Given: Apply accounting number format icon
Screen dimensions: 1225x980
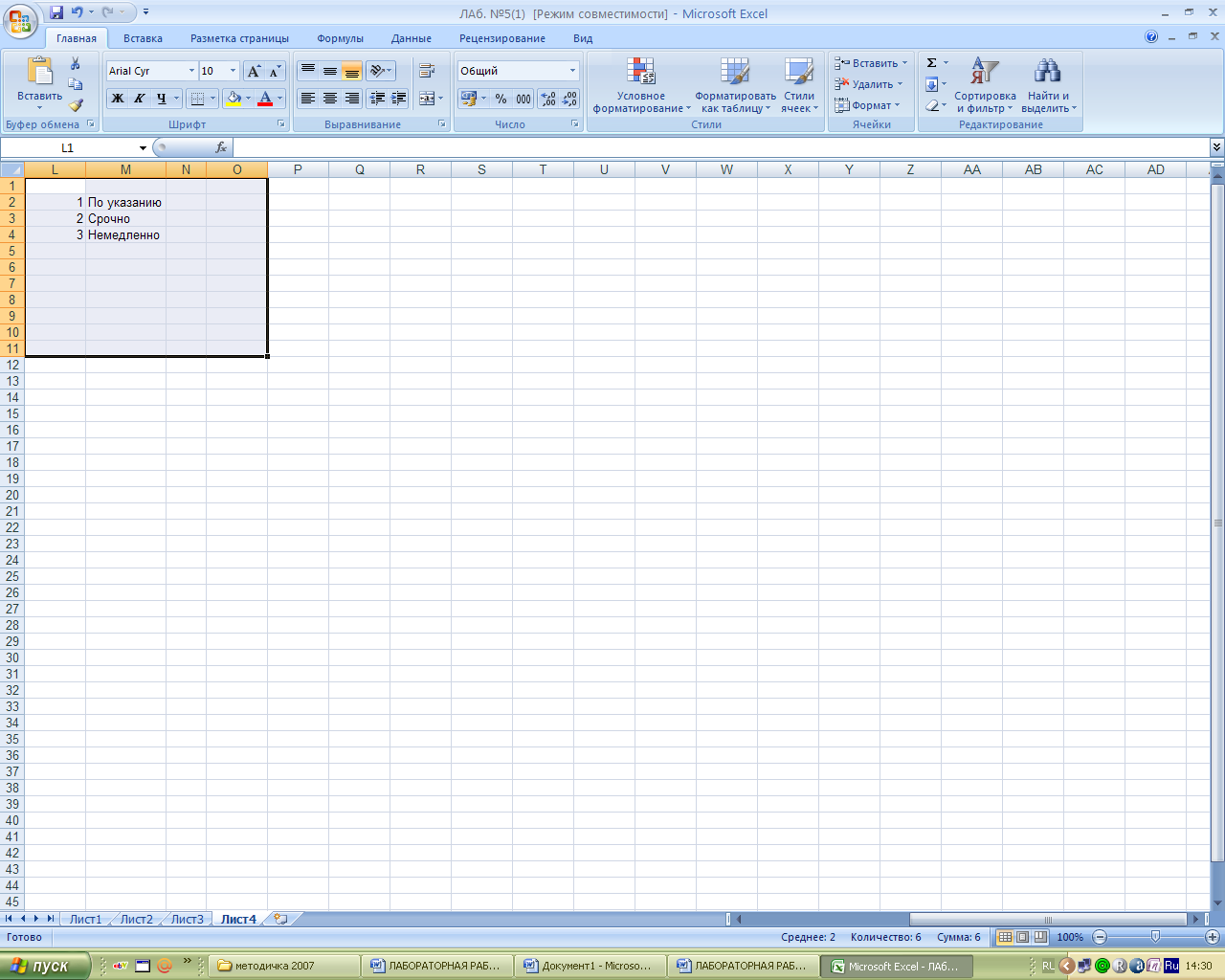Looking at the screenshot, I should 469,99.
